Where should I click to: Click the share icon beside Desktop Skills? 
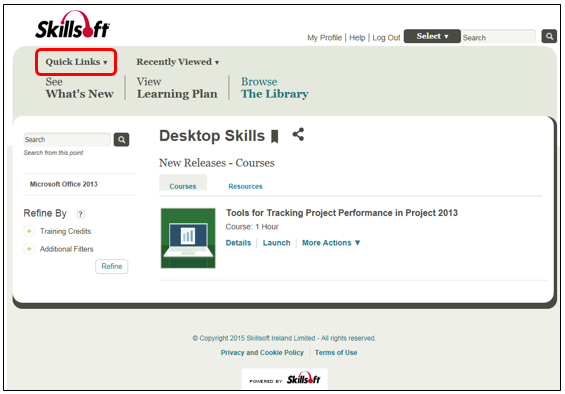298,134
